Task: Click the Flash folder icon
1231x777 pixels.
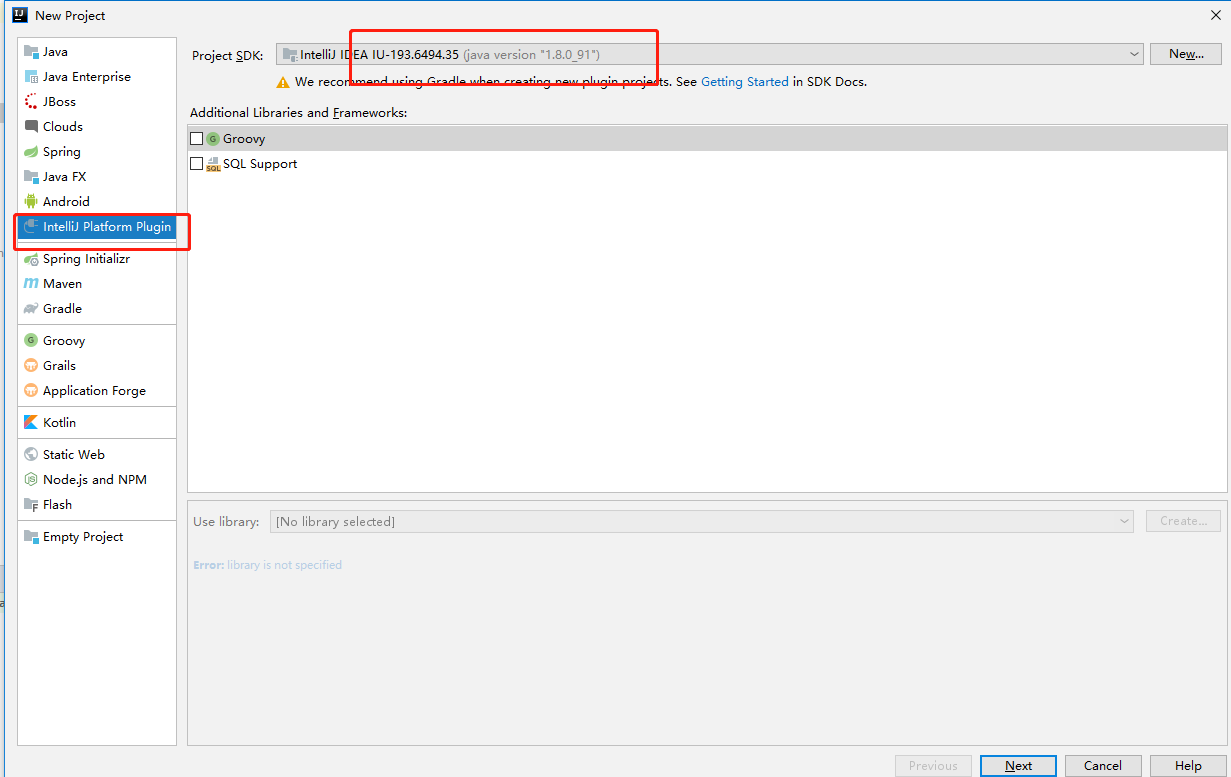Action: (31, 505)
